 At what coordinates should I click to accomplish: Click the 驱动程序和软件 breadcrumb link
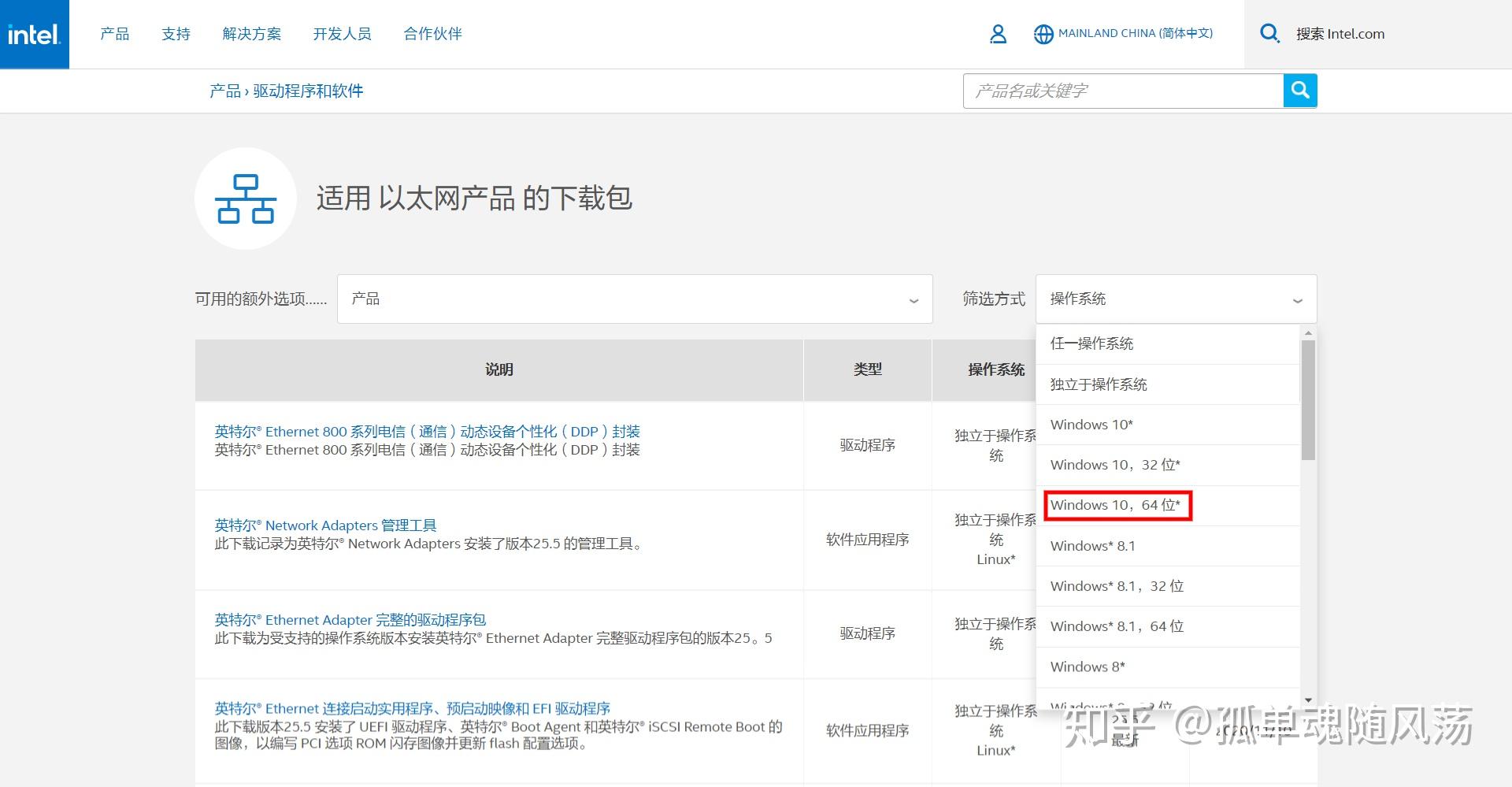pyautogui.click(x=308, y=91)
